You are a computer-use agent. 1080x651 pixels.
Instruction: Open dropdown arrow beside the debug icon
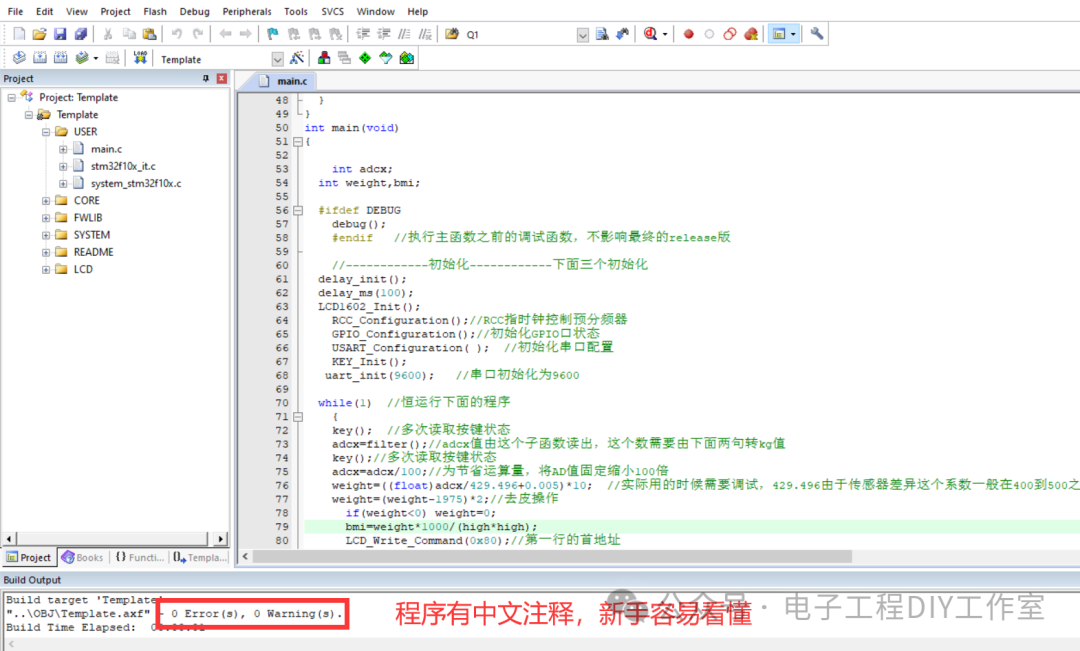[665, 34]
